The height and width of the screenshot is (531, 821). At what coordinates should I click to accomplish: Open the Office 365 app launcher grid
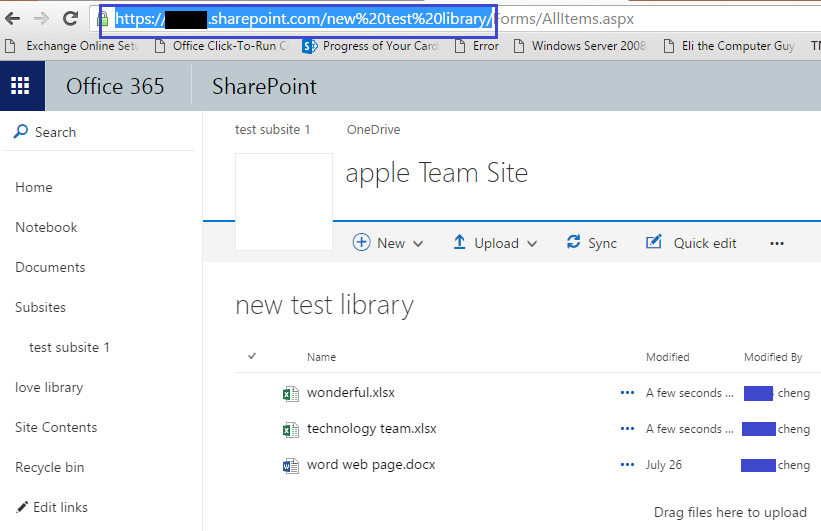[21, 86]
